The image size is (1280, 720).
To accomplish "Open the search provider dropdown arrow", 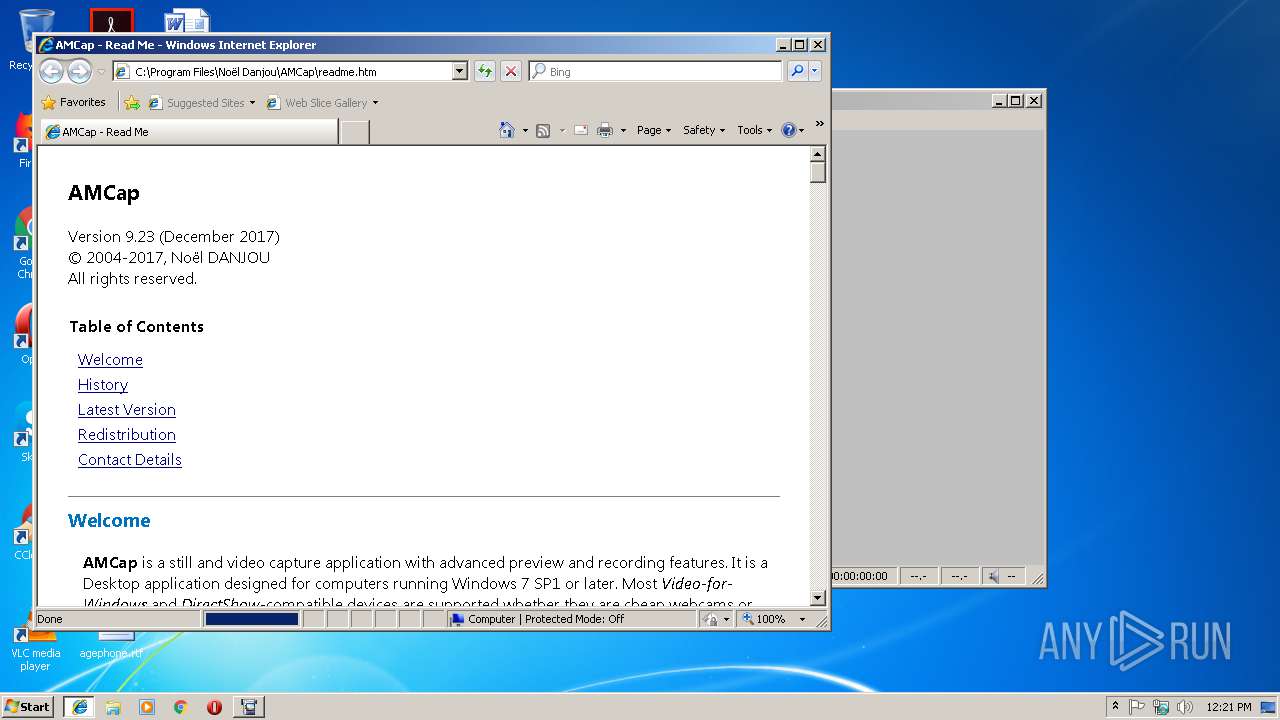I will click(x=815, y=71).
